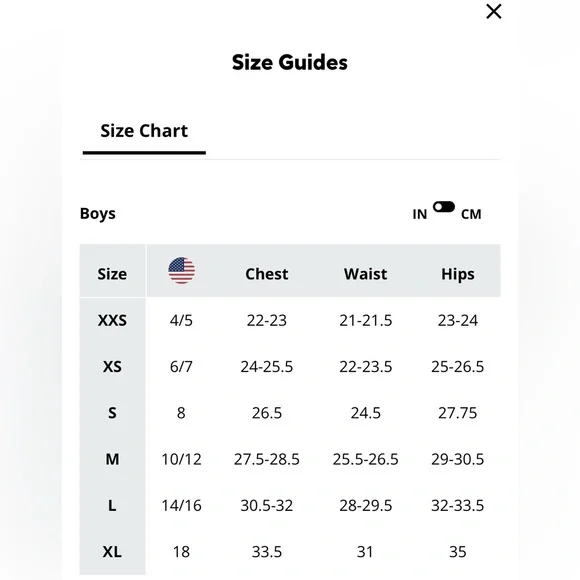Viewport: 580px width, 580px height.
Task: Select the Size Chart tab
Action: 144,131
